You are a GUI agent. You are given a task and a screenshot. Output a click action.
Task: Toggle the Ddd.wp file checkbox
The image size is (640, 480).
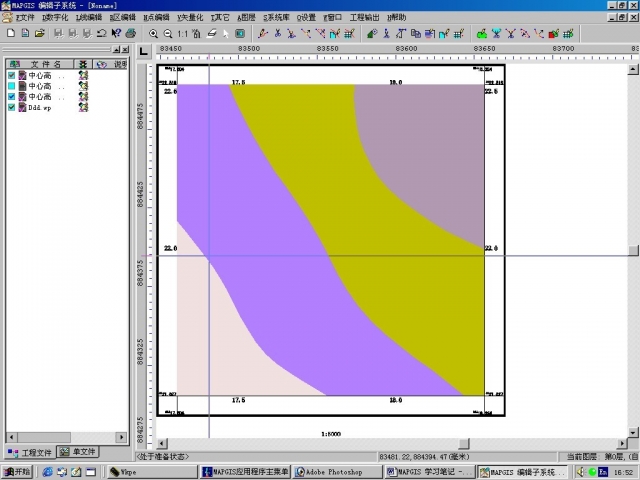pos(11,107)
